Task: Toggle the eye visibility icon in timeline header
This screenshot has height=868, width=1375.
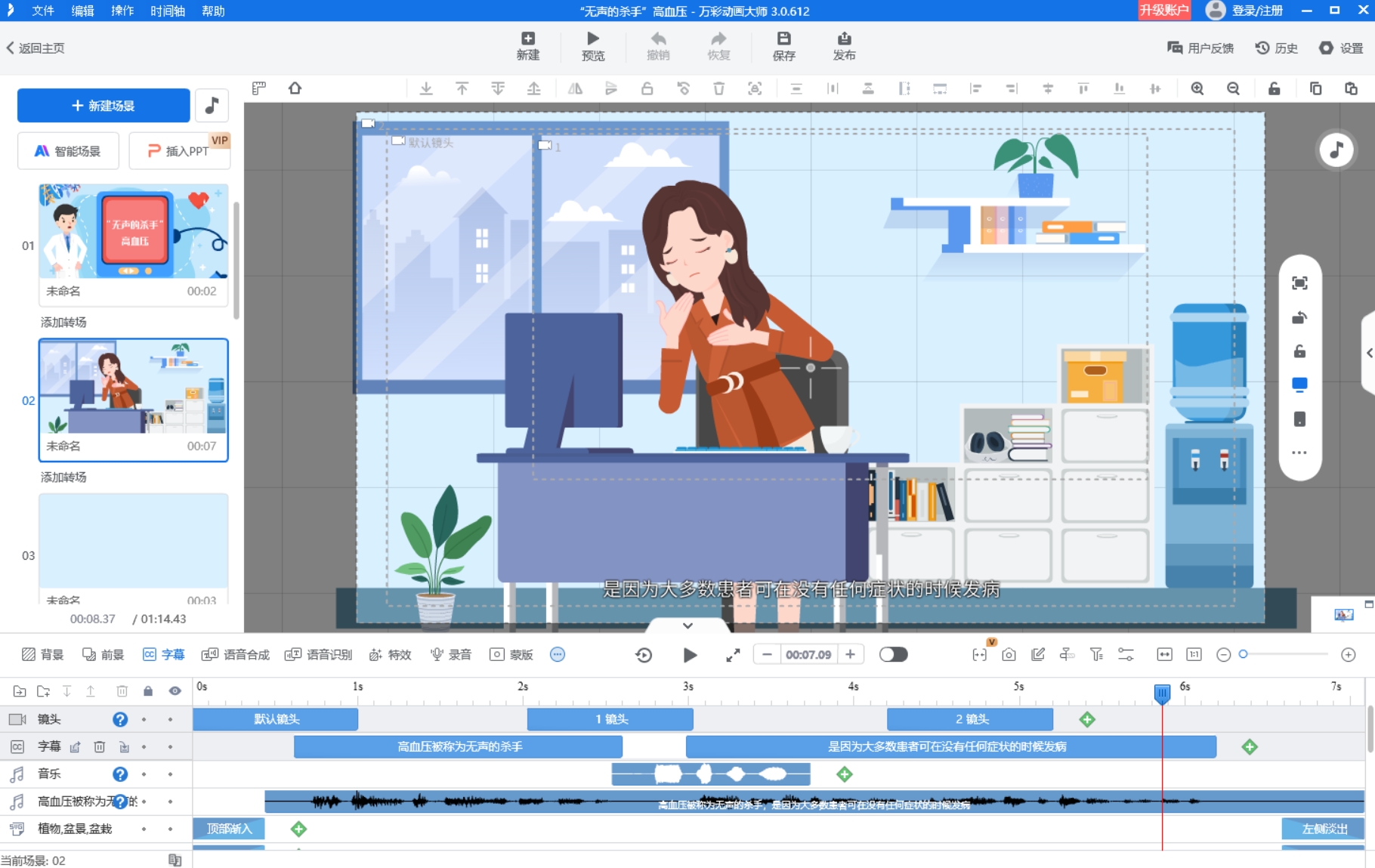Action: 175,691
